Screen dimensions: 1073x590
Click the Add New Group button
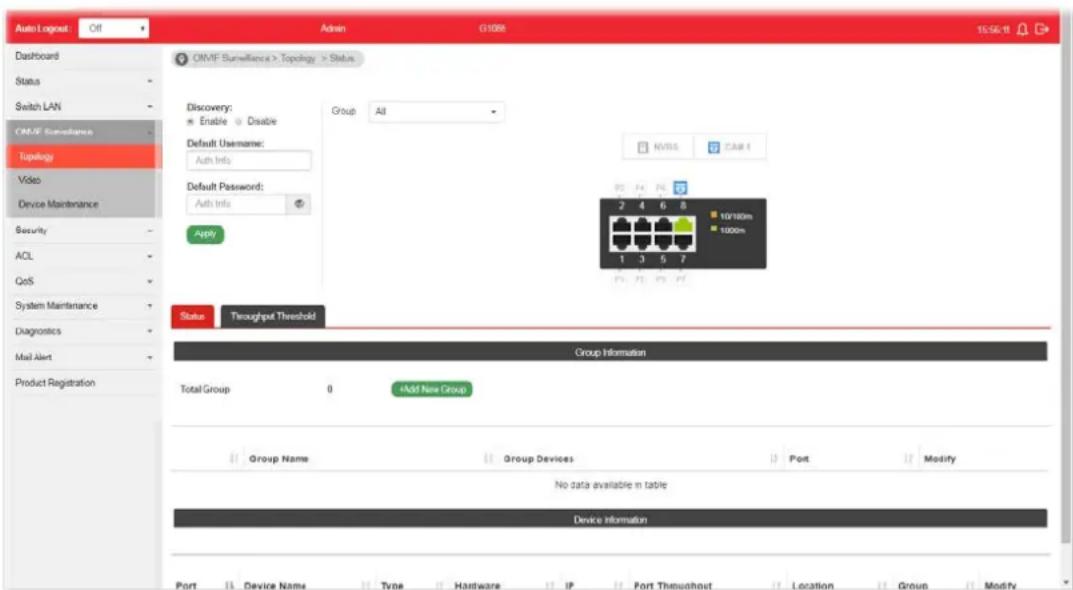432,389
